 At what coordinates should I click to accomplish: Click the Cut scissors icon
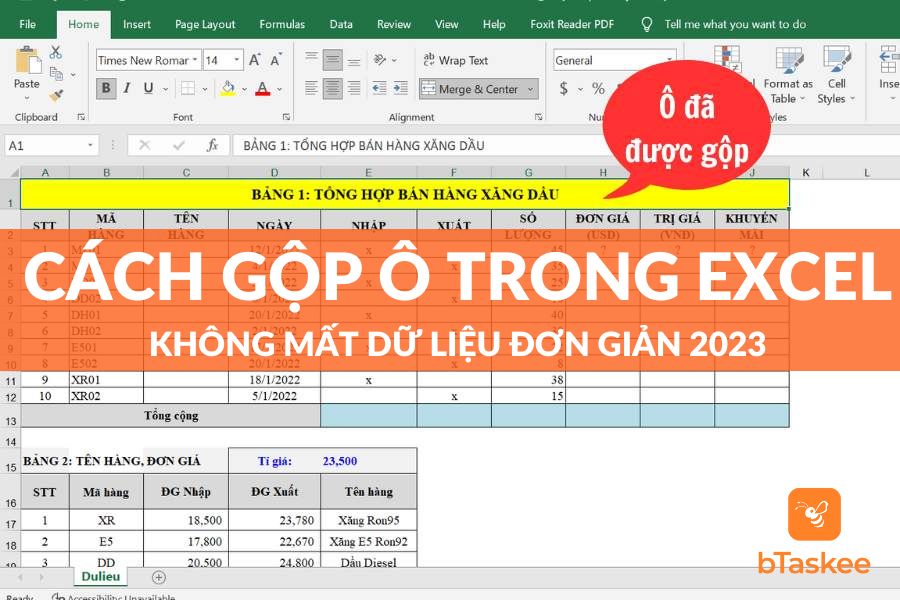[x=56, y=52]
